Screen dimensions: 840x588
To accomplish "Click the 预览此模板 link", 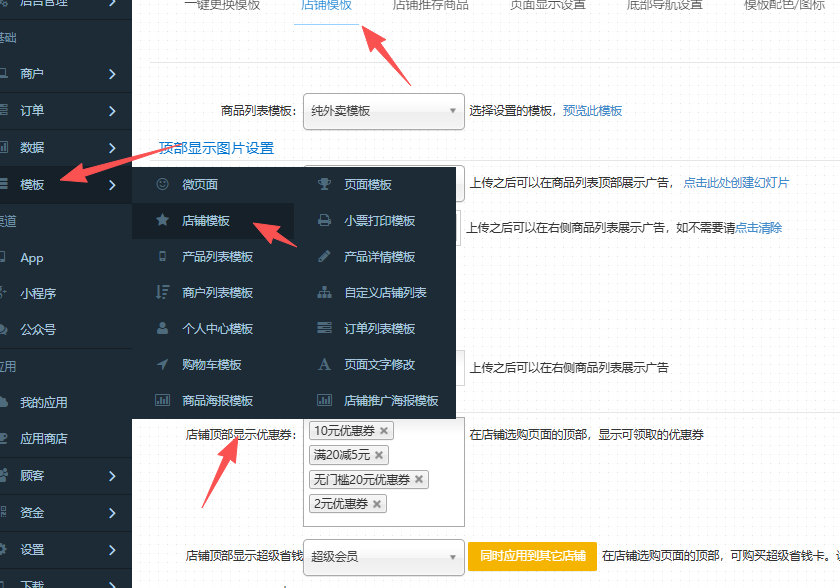I will point(592,111).
